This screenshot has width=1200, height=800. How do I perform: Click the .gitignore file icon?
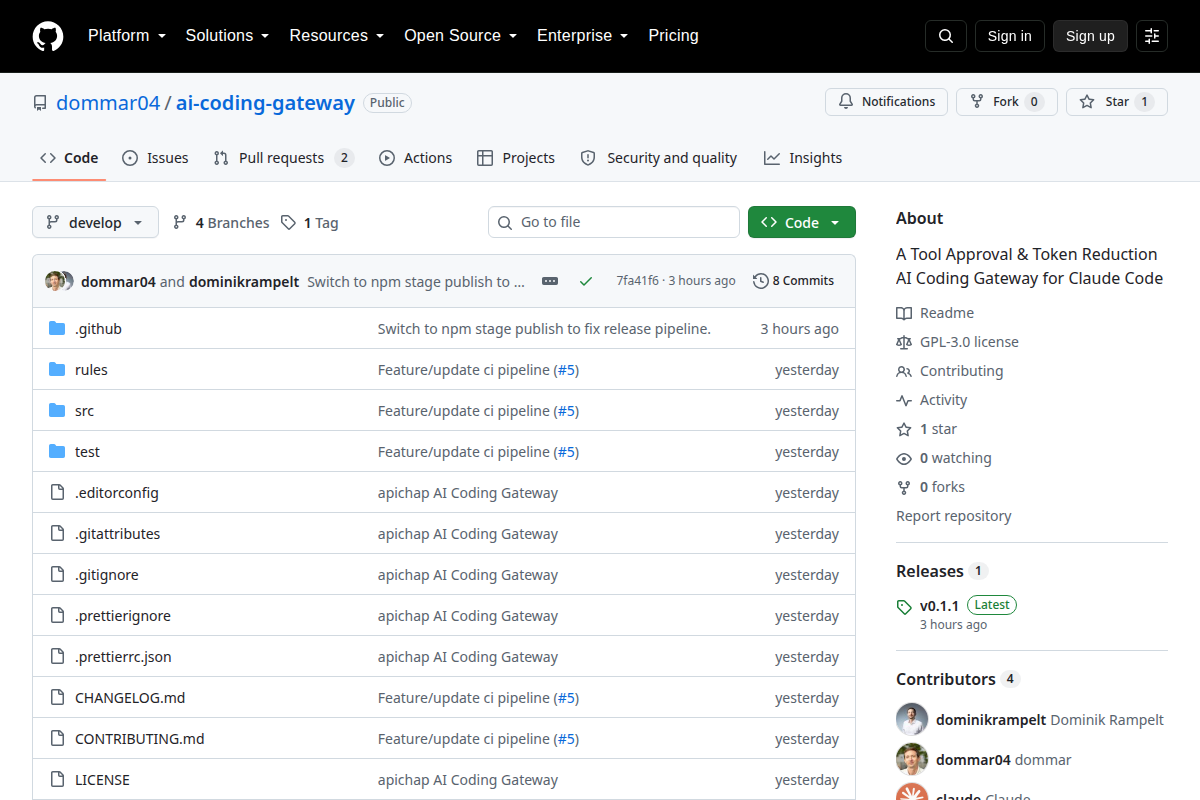(57, 575)
